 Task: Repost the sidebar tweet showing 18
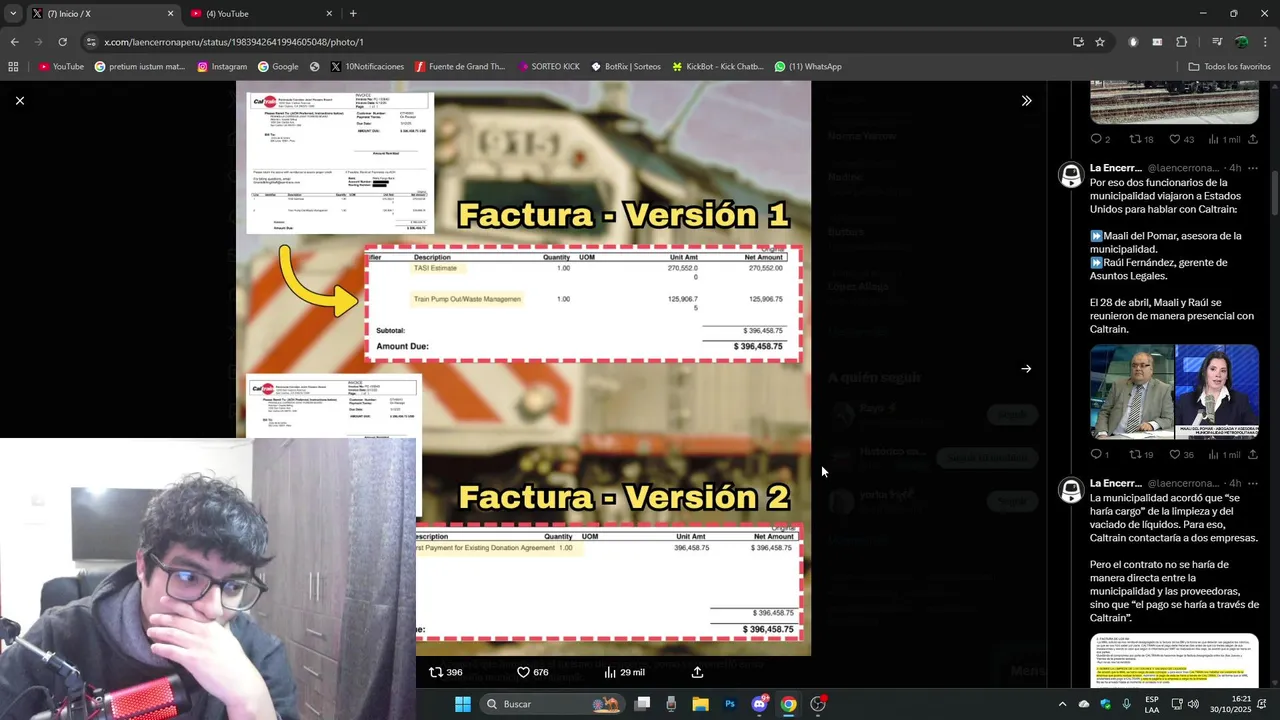pyautogui.click(x=1141, y=139)
